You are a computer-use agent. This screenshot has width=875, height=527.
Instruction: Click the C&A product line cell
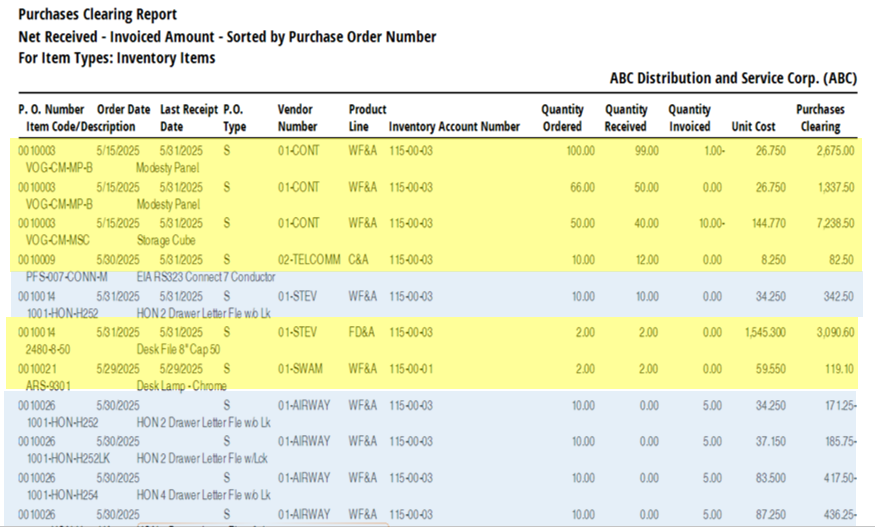click(x=359, y=259)
